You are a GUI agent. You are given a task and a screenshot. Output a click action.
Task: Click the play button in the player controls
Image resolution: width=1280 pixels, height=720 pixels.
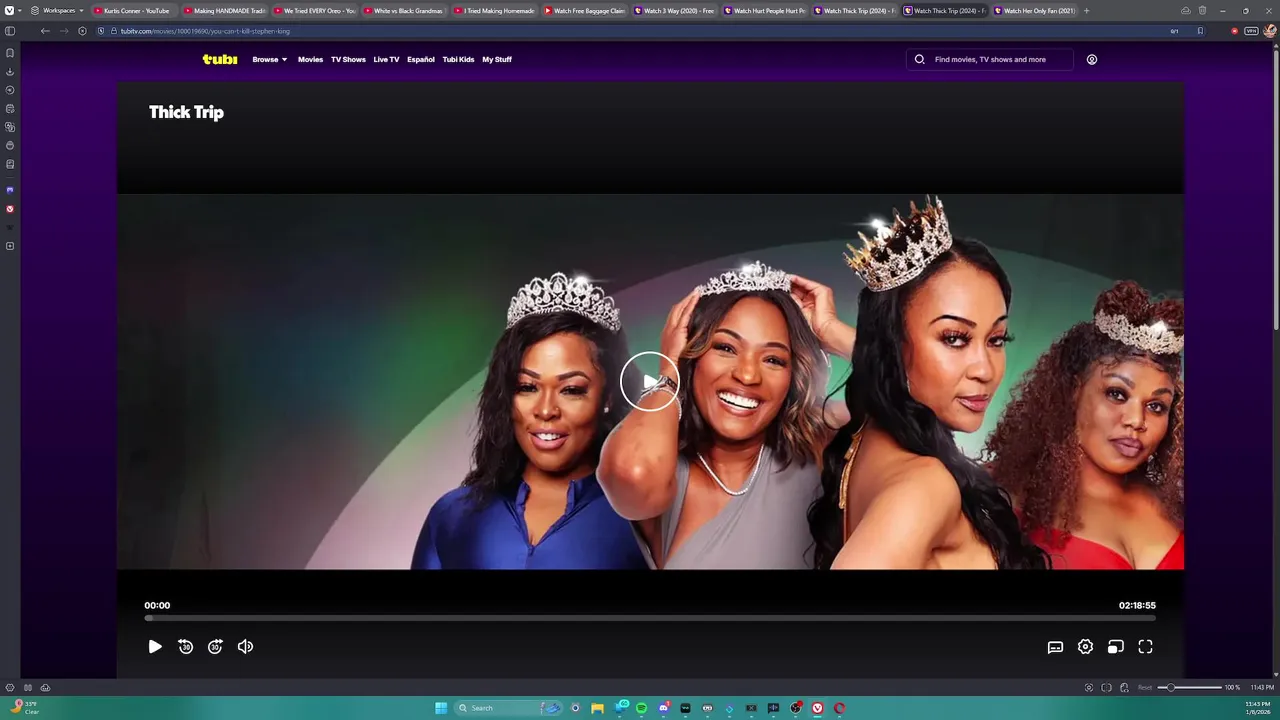pyautogui.click(x=155, y=647)
